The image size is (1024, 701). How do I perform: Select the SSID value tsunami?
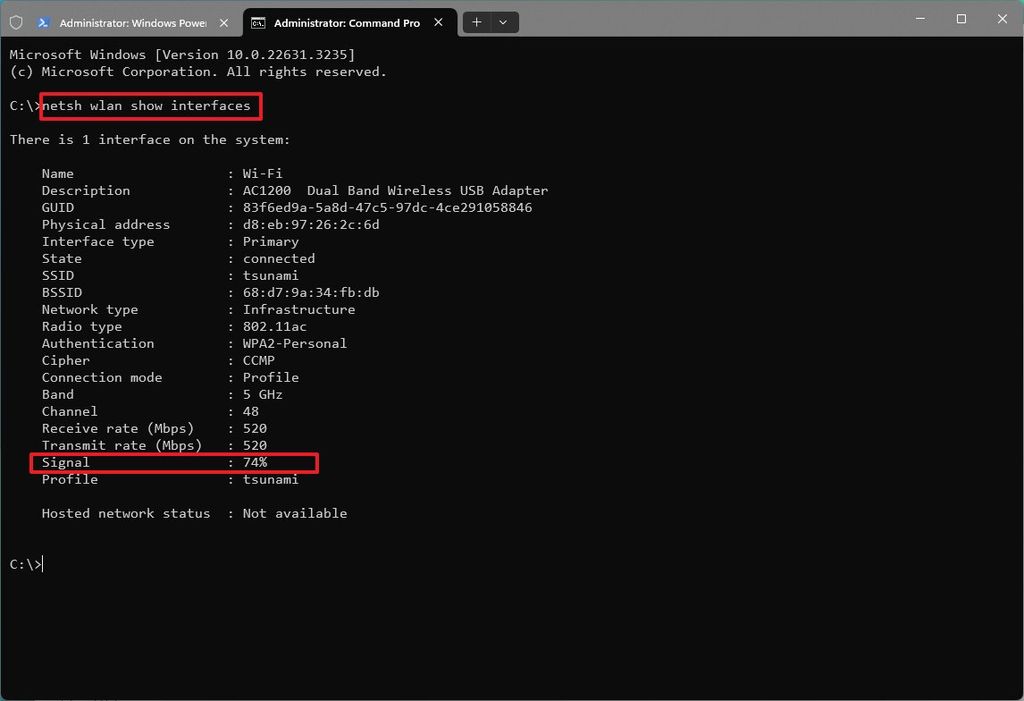point(271,275)
